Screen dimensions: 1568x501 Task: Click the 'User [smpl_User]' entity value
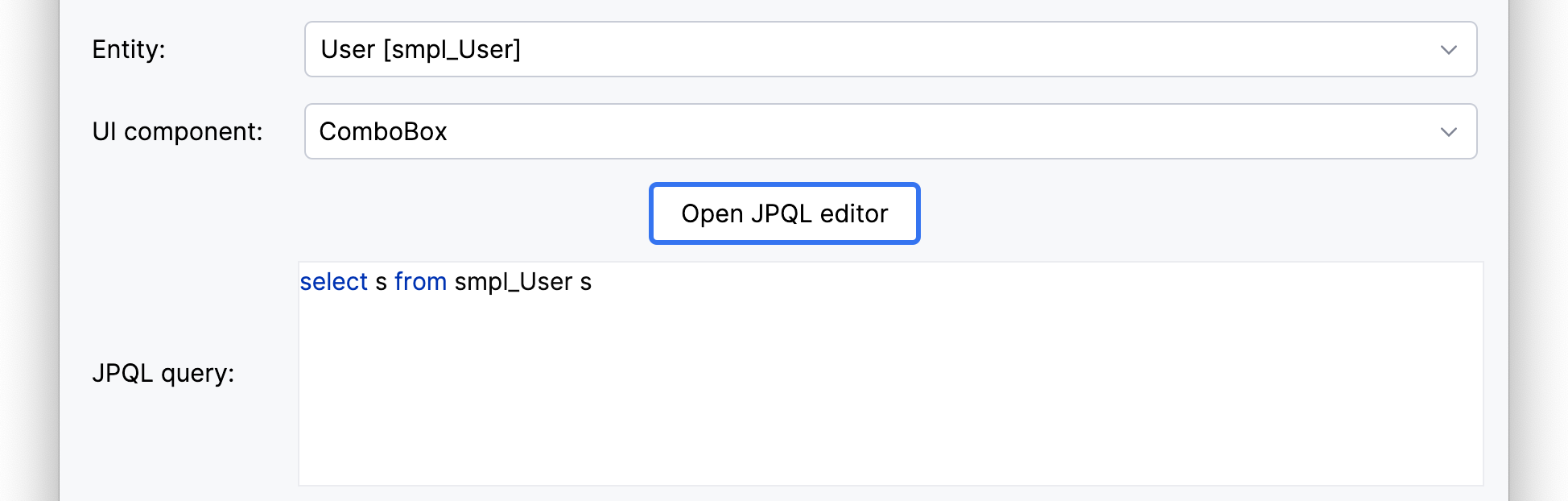[420, 50]
